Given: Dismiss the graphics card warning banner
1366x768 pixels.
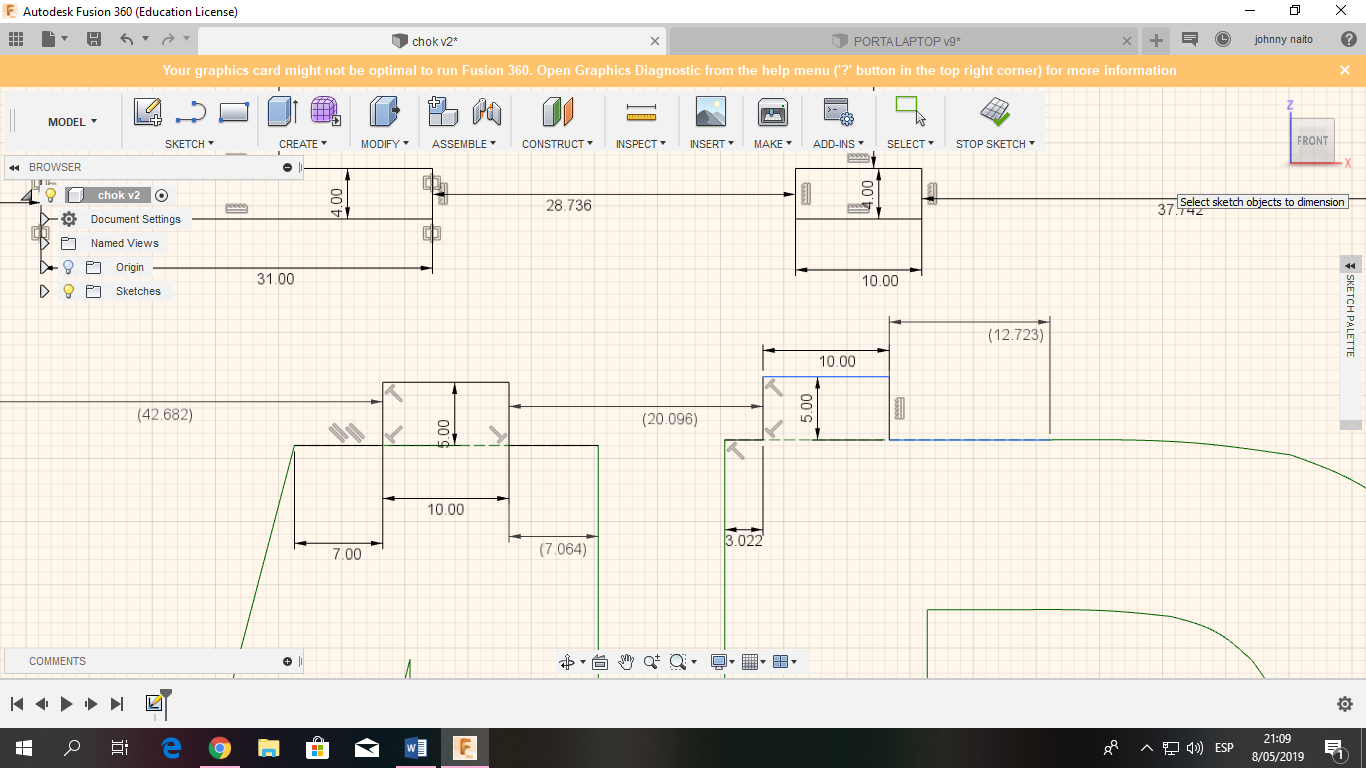Looking at the screenshot, I should tap(1345, 70).
